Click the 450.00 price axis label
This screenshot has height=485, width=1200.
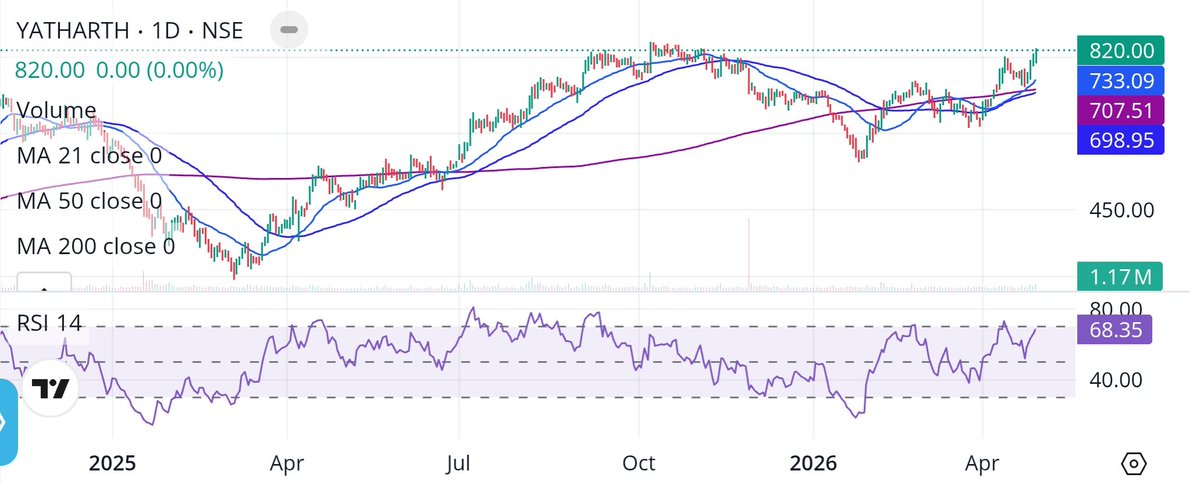[1122, 212]
